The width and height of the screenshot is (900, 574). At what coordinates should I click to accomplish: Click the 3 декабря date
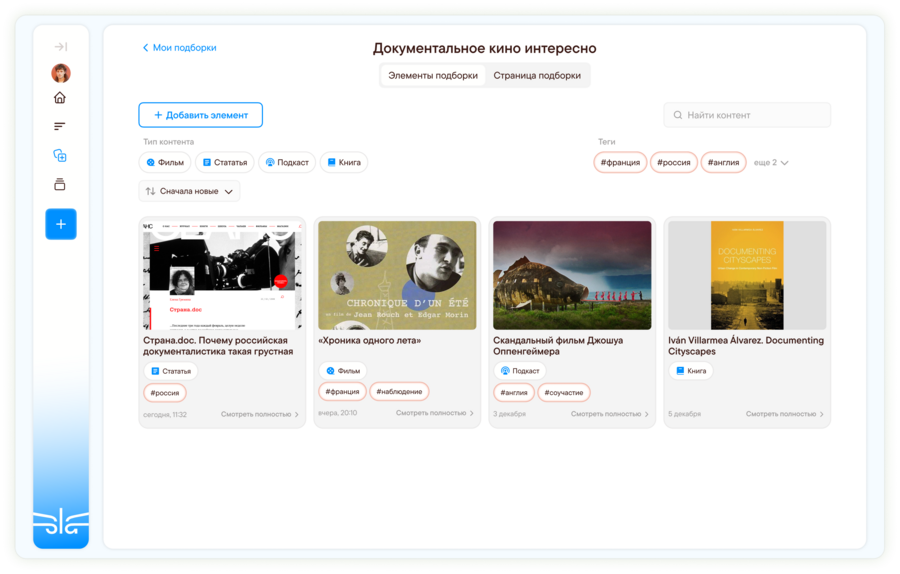pos(510,414)
